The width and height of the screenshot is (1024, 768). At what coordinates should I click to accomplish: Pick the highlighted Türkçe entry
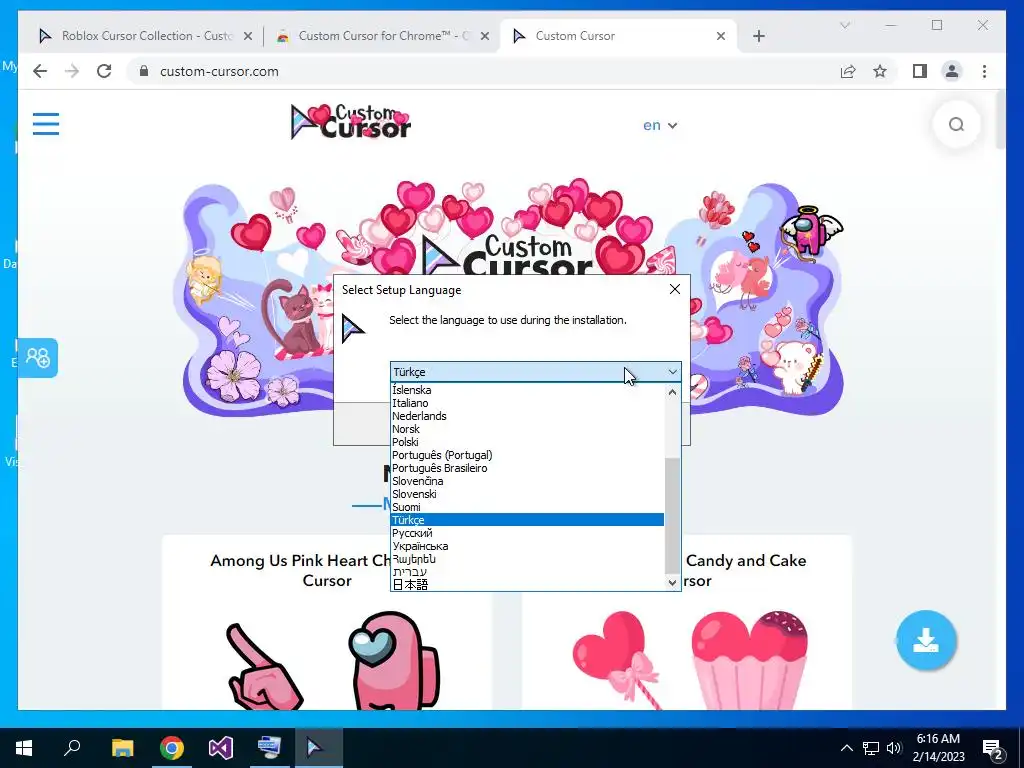[x=527, y=520]
